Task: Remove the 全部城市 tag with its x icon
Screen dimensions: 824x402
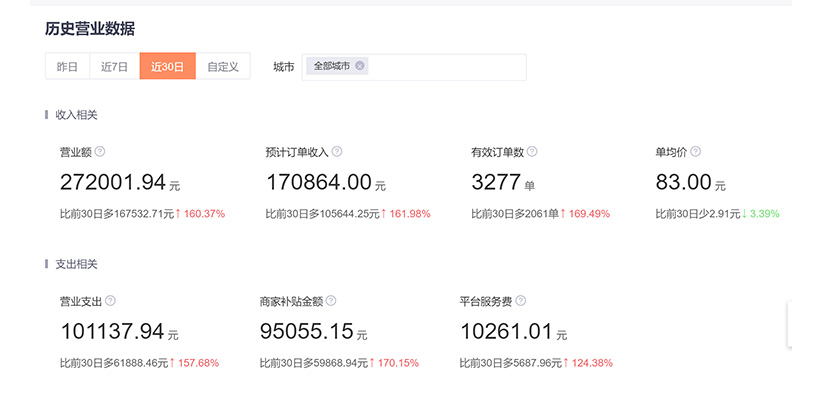Action: (x=360, y=66)
